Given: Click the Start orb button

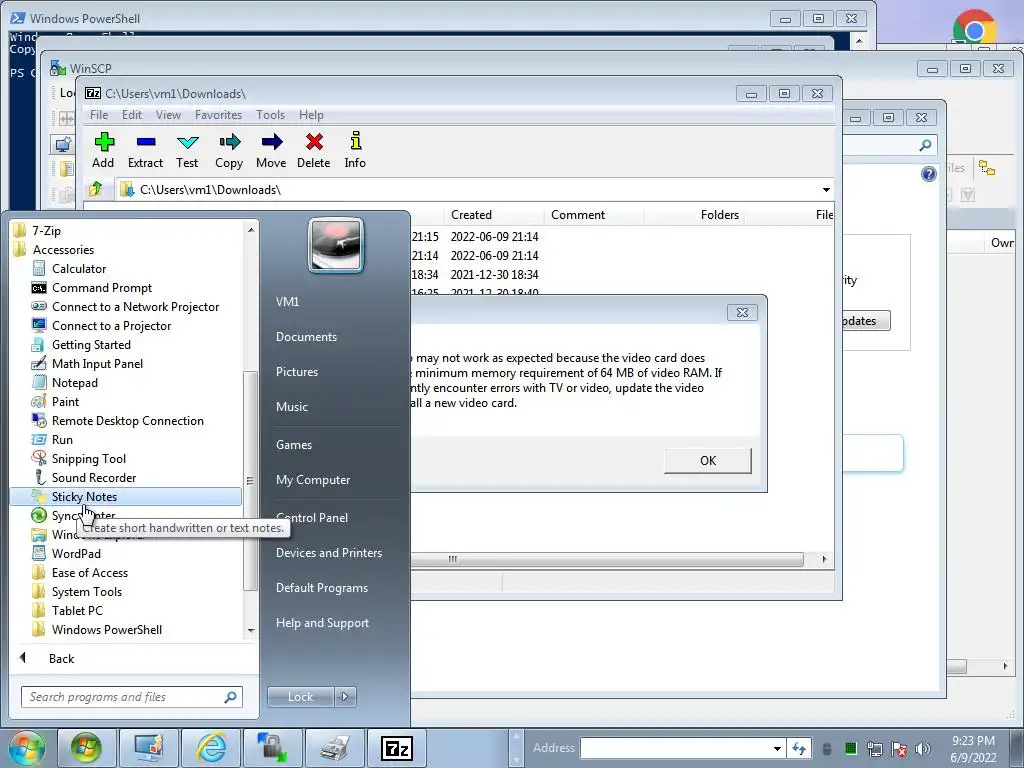Looking at the screenshot, I should coord(26,748).
